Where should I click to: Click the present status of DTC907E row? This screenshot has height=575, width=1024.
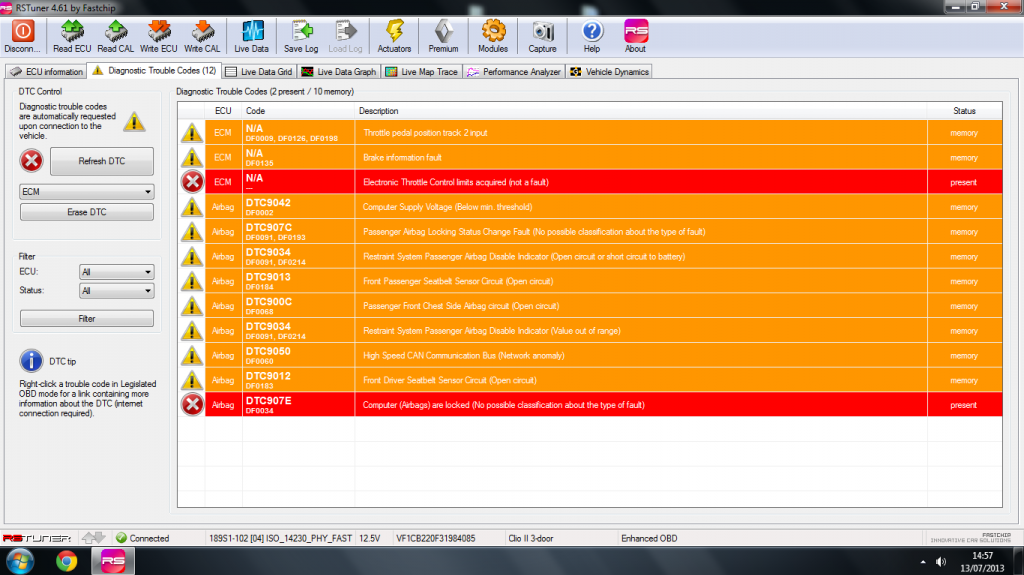(964, 405)
